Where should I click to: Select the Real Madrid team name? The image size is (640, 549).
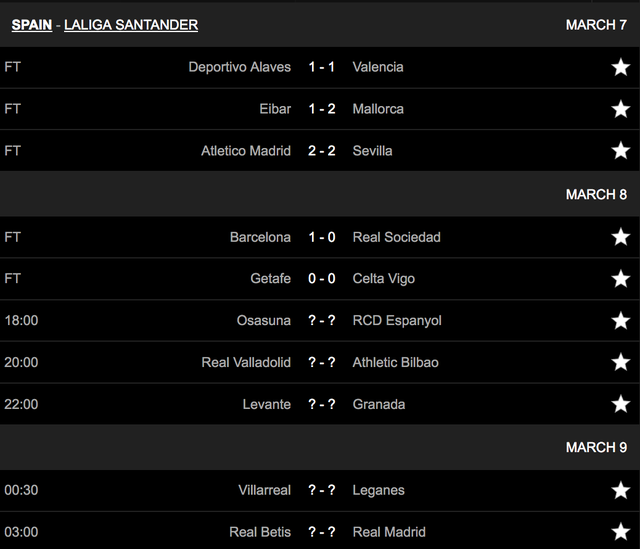pyautogui.click(x=389, y=532)
